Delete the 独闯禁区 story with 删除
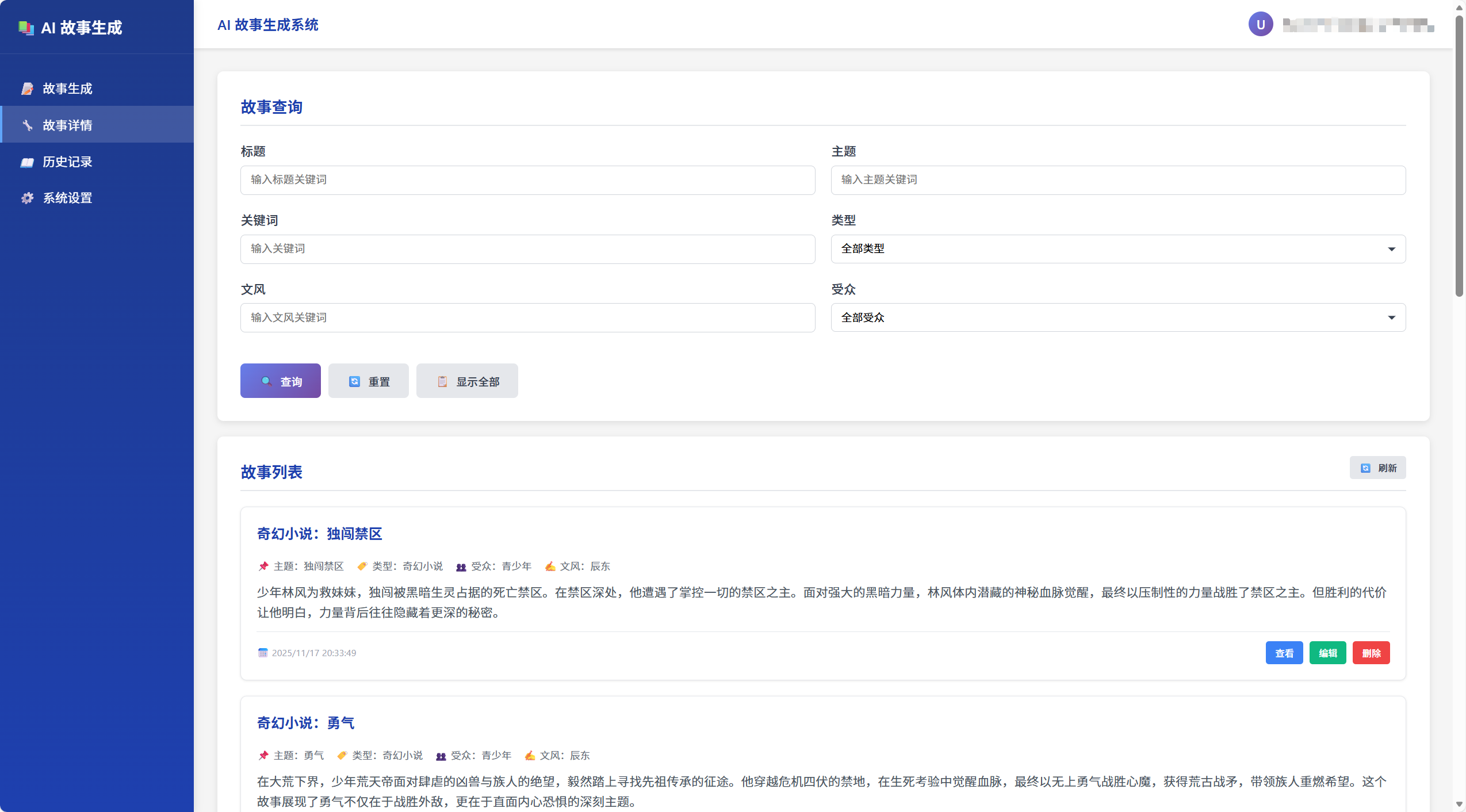Screen dimensions: 1466x812 pos(1371,653)
